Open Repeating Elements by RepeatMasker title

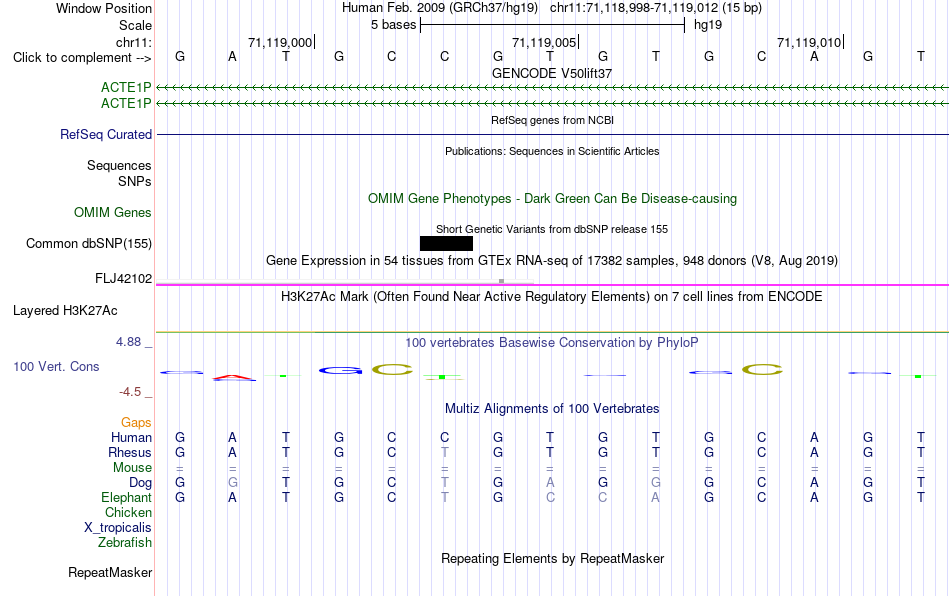click(553, 558)
